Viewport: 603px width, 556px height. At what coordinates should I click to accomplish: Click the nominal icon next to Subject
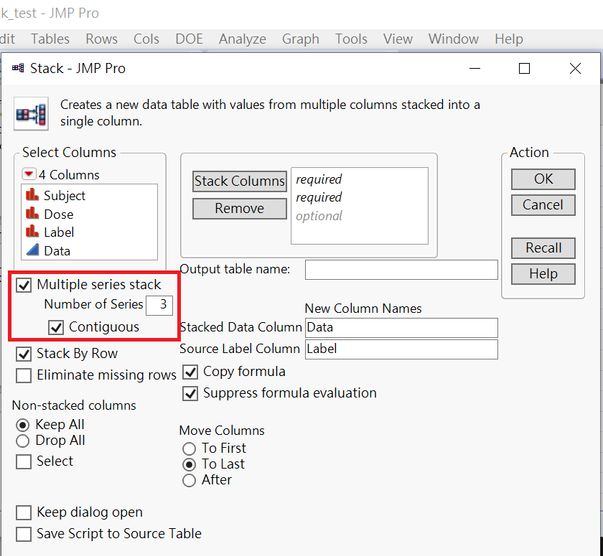click(32, 195)
